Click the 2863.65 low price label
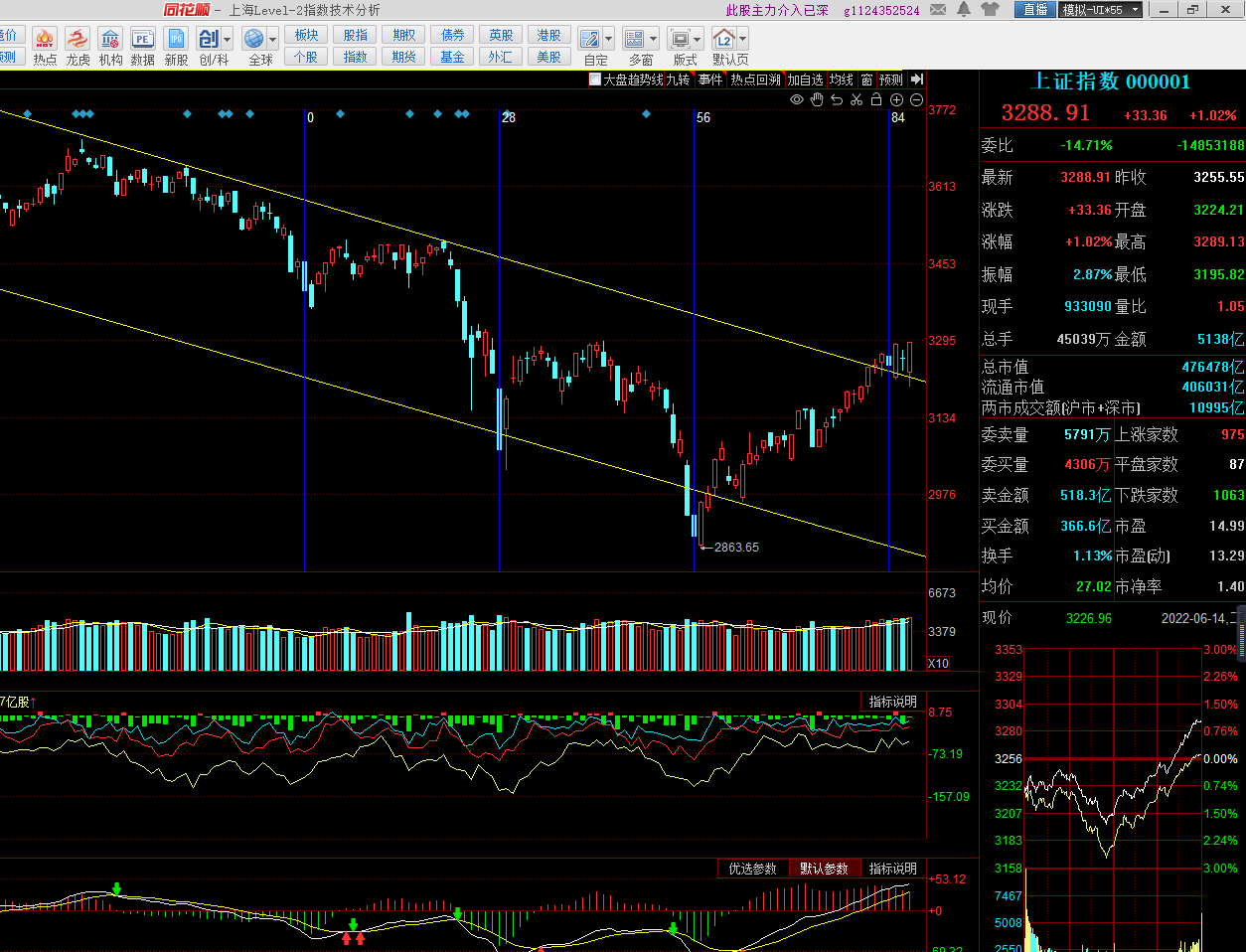 tap(736, 548)
